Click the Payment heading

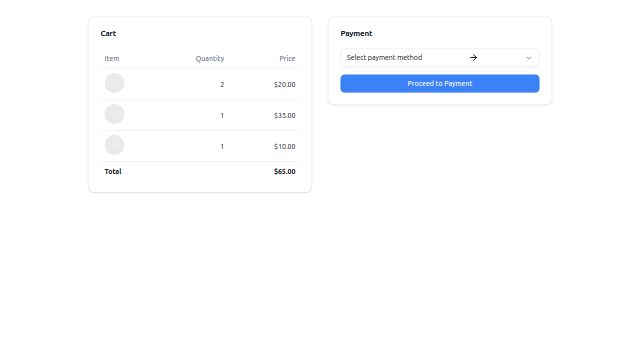pos(356,33)
